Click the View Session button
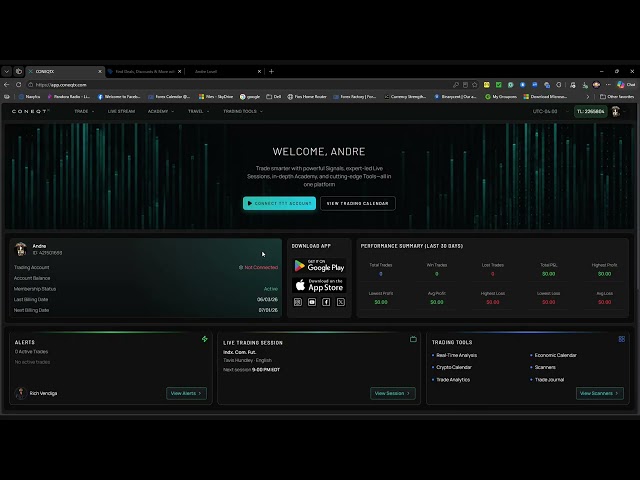 (393, 393)
